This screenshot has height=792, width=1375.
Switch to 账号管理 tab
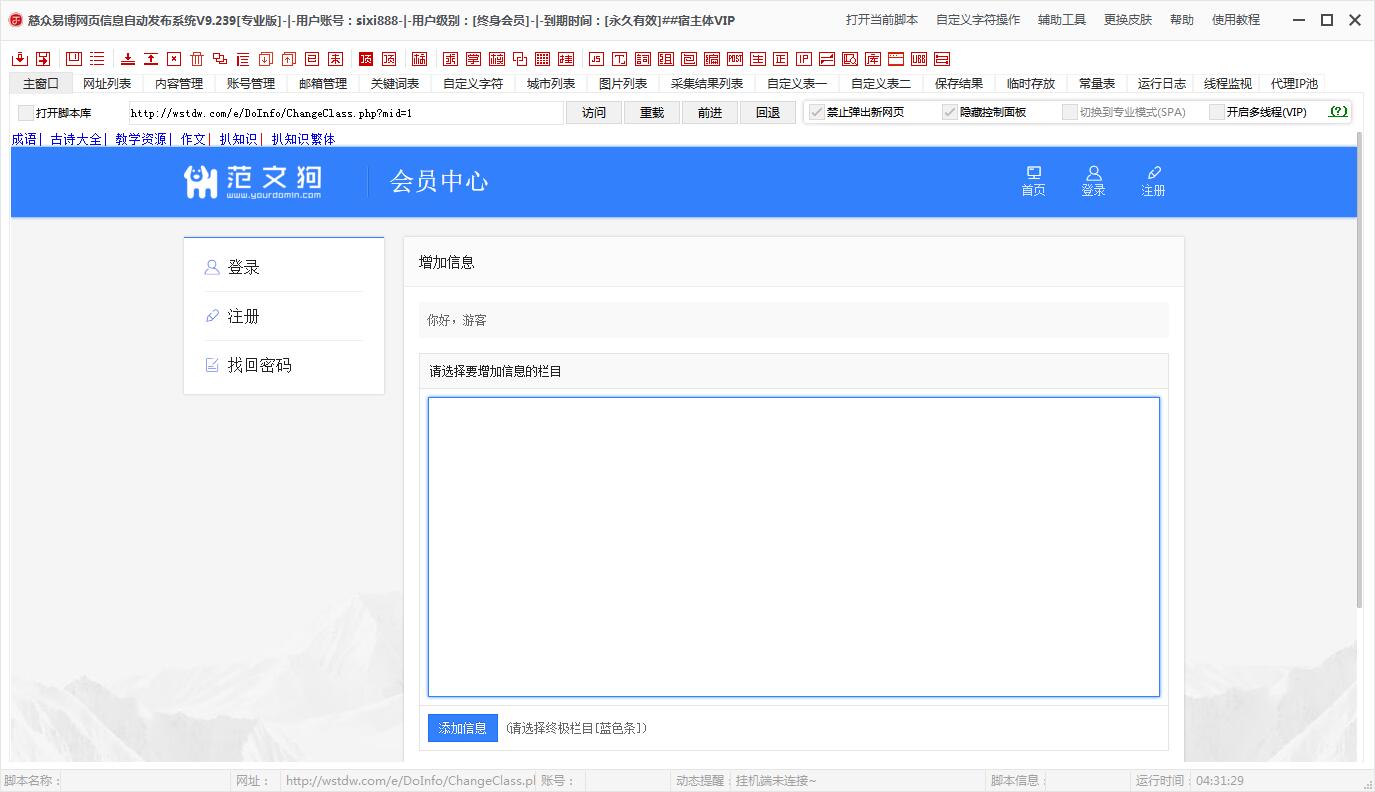[x=251, y=84]
